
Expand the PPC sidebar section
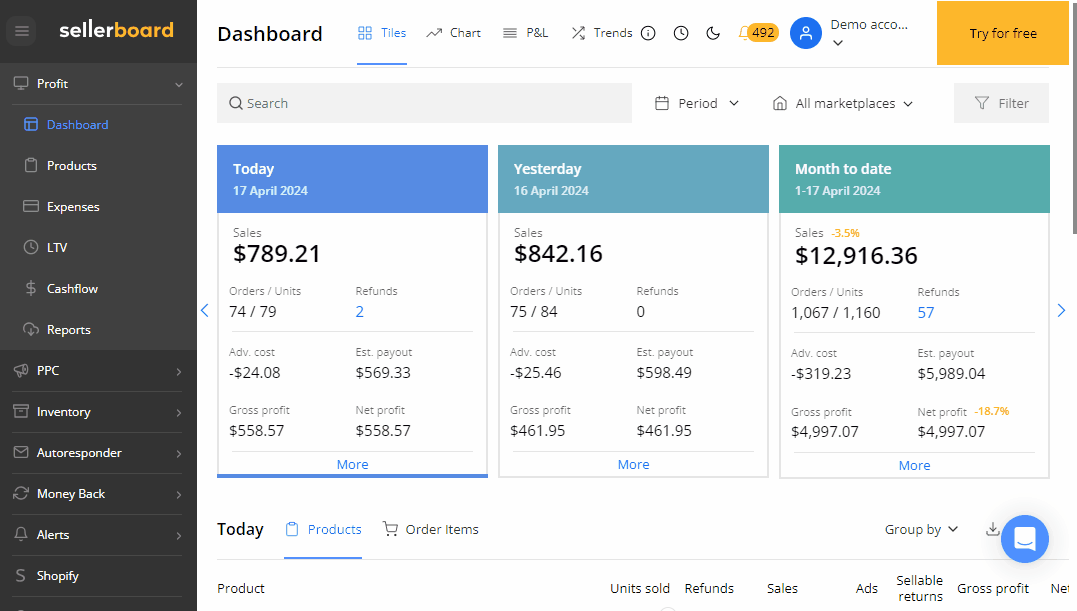pos(98,371)
